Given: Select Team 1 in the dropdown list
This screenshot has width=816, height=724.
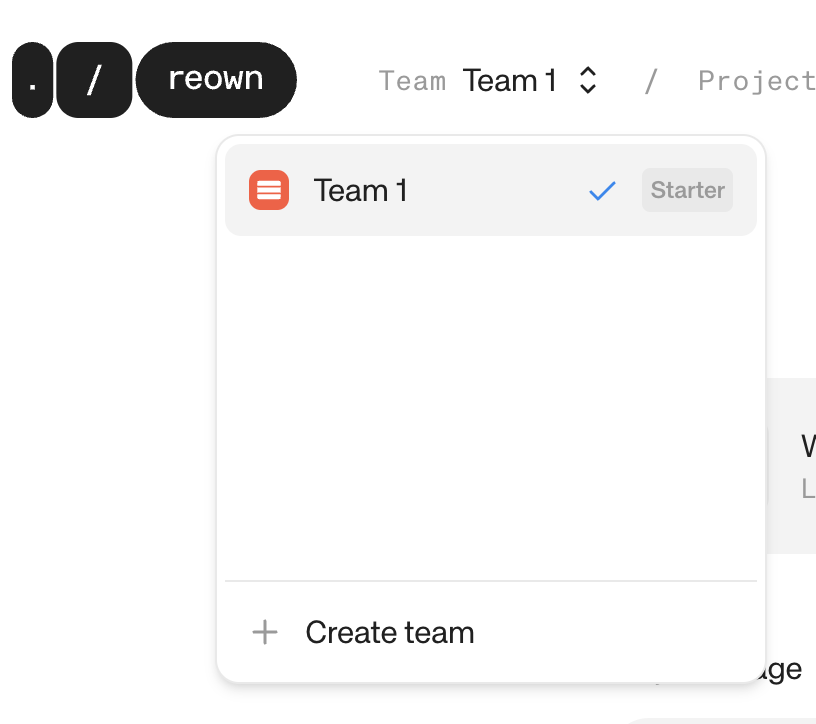Looking at the screenshot, I should [x=400, y=190].
